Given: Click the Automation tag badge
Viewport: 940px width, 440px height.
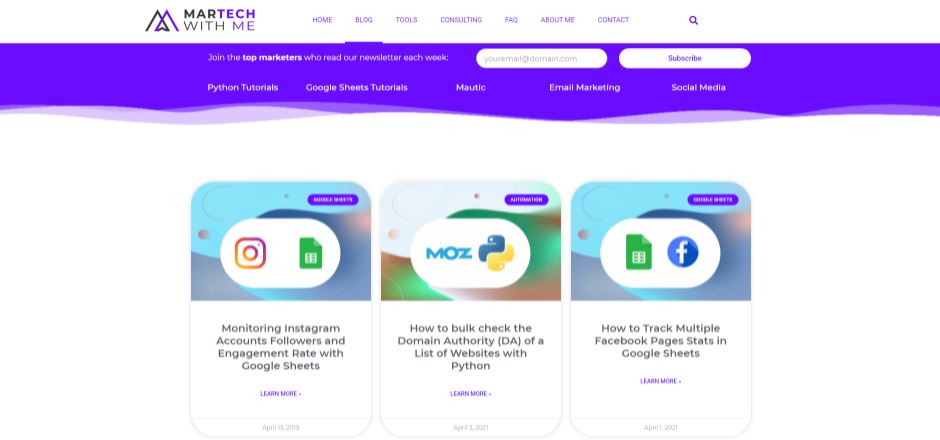Looking at the screenshot, I should (x=526, y=200).
